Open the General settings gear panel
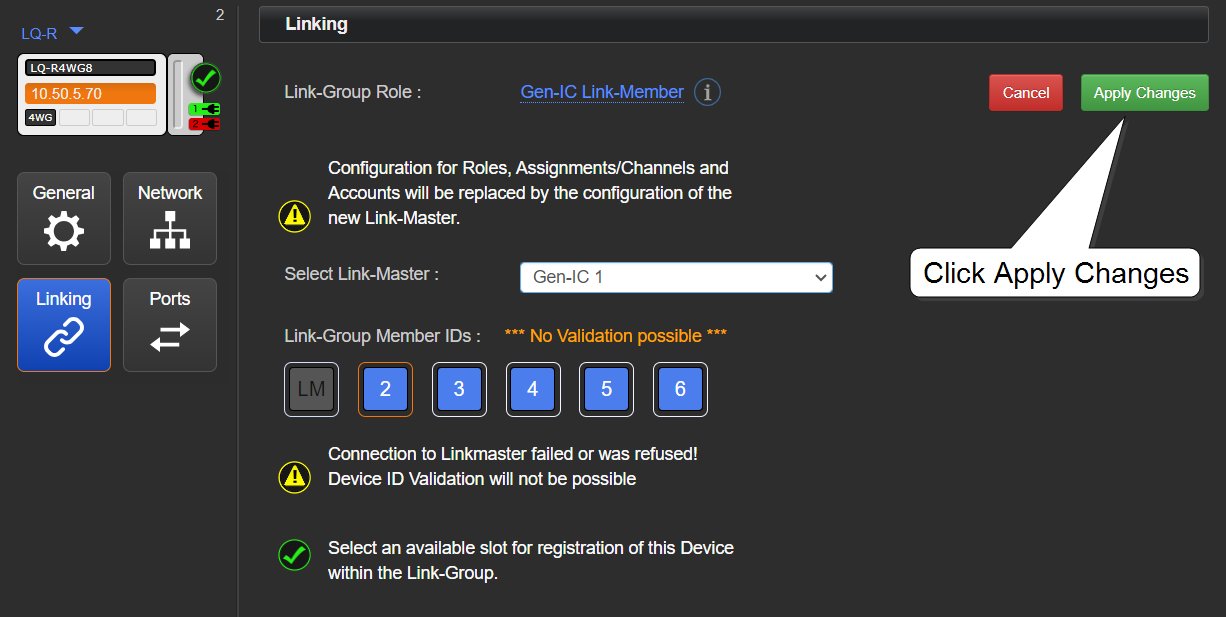The height and width of the screenshot is (617, 1226). pyautogui.click(x=64, y=218)
